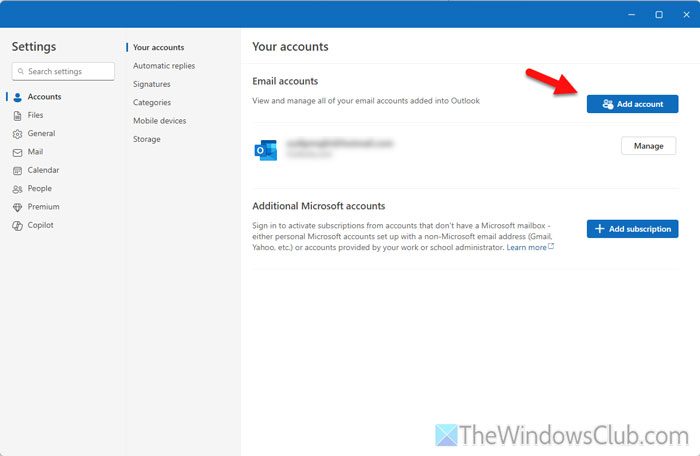Image resolution: width=700 pixels, height=456 pixels.
Task: Open the Files settings category
Action: [35, 115]
